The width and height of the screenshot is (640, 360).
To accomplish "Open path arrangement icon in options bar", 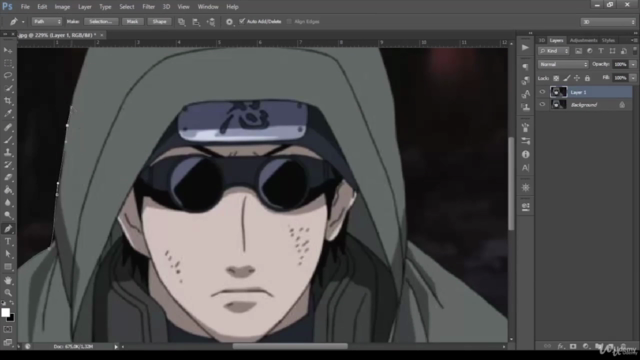I will (211, 22).
